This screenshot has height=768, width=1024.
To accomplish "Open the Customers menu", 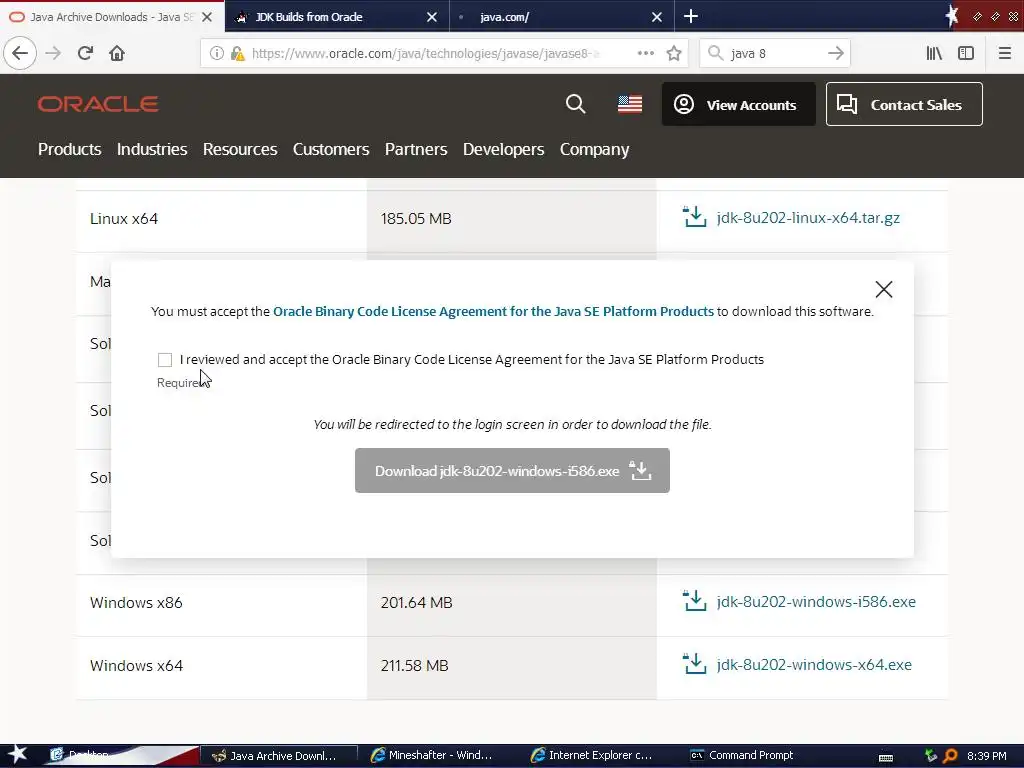I will 331,150.
